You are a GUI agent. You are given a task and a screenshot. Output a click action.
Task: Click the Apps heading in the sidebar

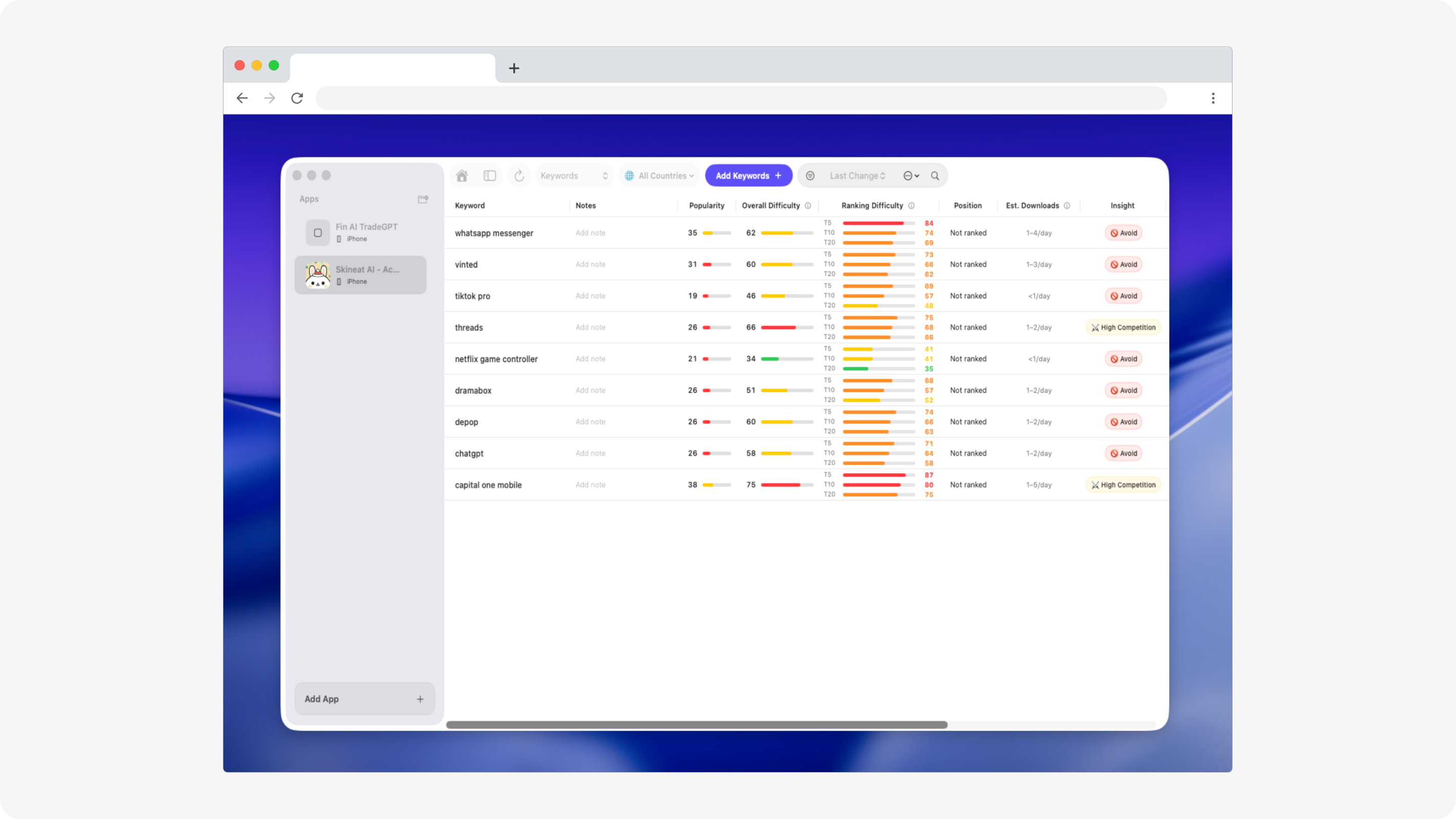point(309,199)
